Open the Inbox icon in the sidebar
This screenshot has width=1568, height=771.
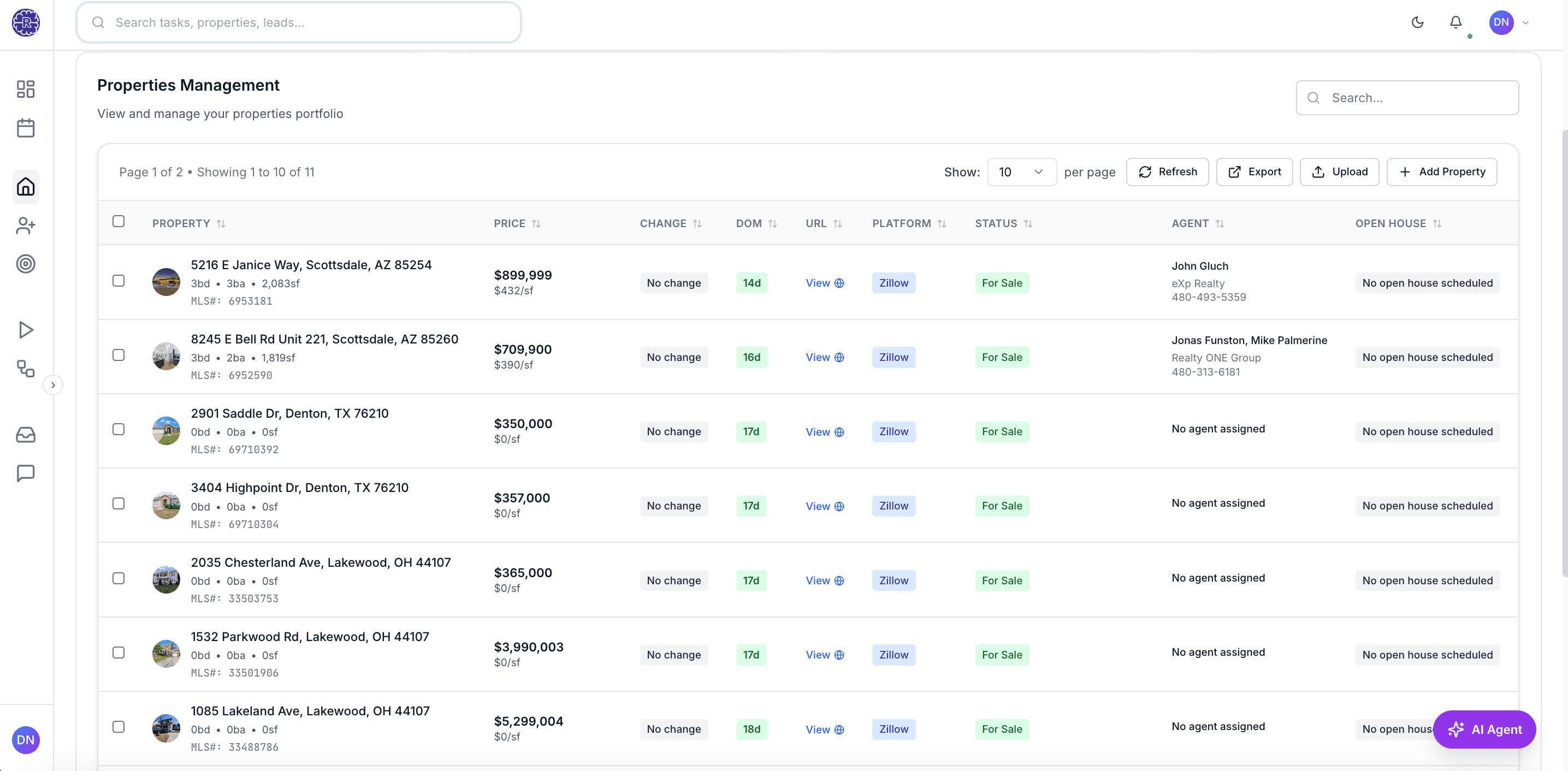(x=26, y=435)
